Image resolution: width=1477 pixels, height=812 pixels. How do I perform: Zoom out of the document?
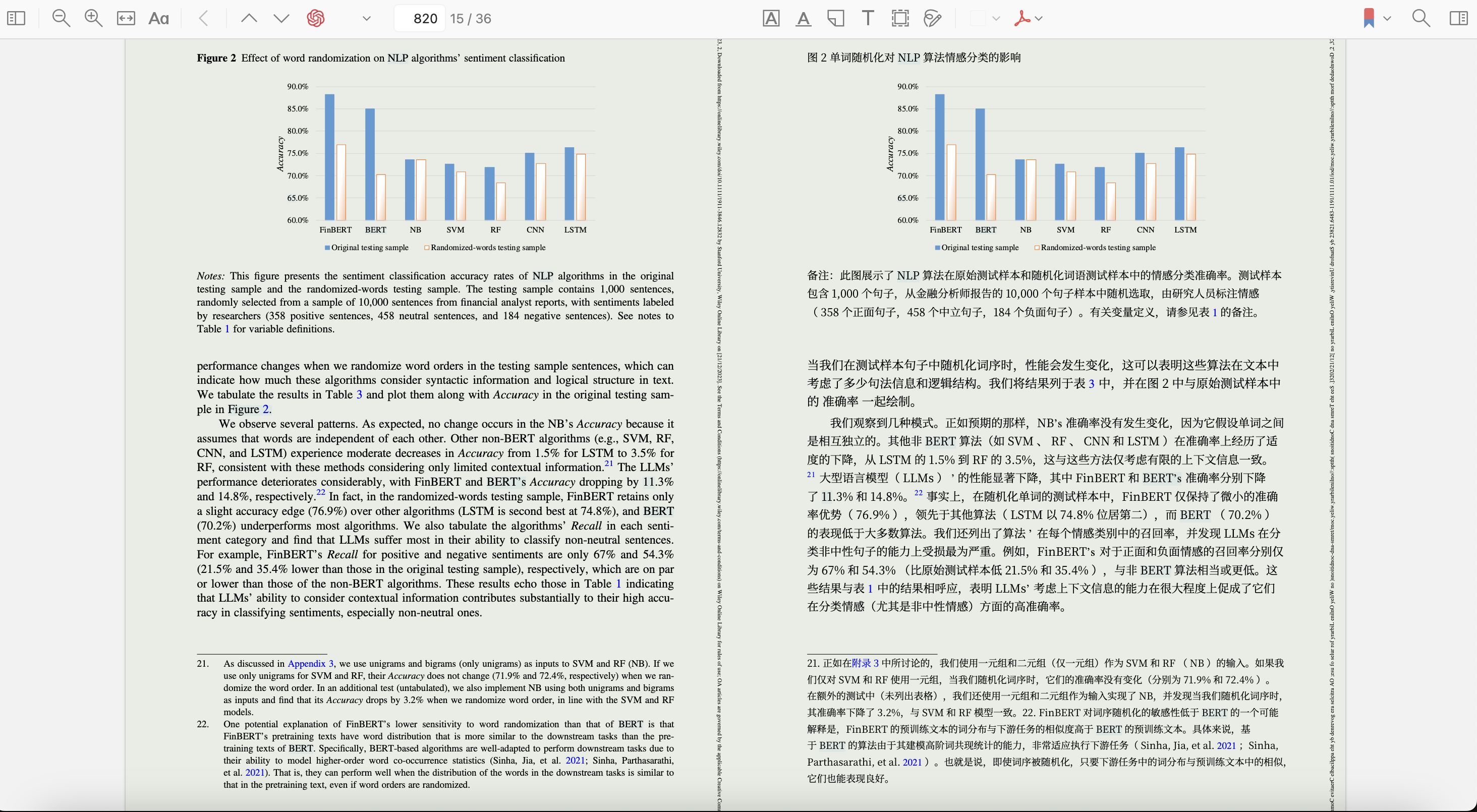tap(61, 18)
